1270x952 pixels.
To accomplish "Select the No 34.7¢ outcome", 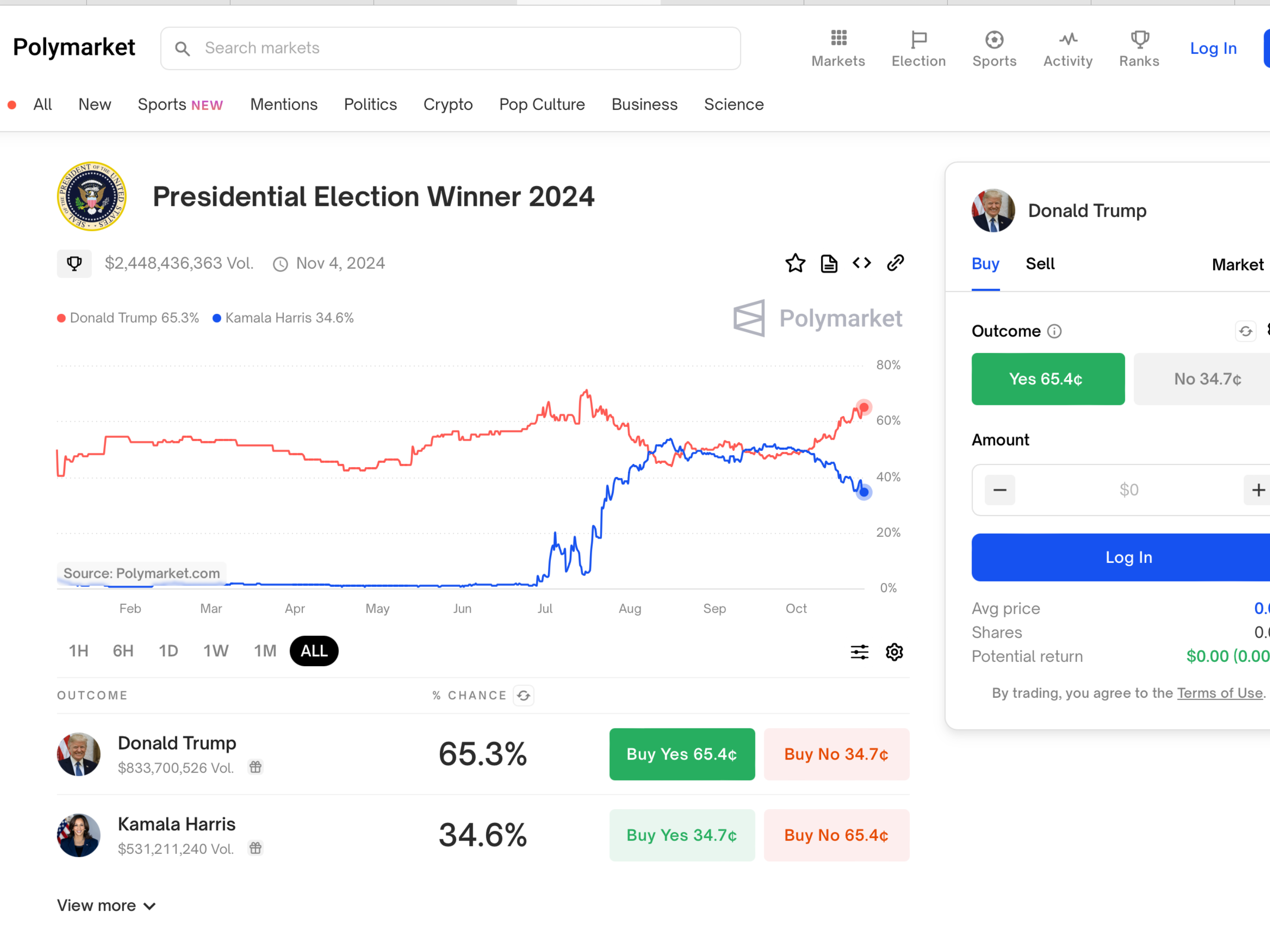I will (1206, 379).
